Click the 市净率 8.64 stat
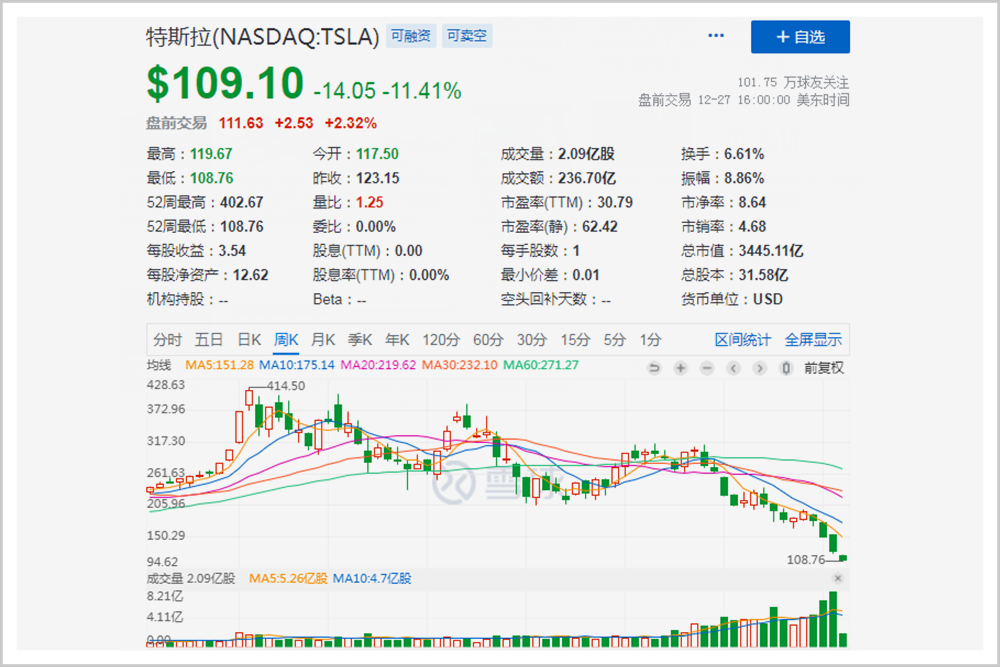The image size is (1000, 667). 724,202
